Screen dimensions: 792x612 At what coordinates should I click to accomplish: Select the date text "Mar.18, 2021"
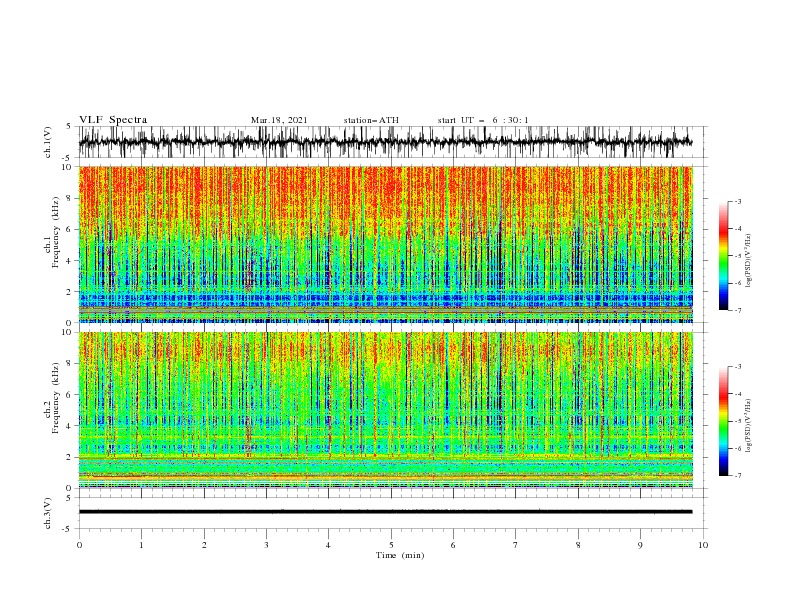coord(279,120)
